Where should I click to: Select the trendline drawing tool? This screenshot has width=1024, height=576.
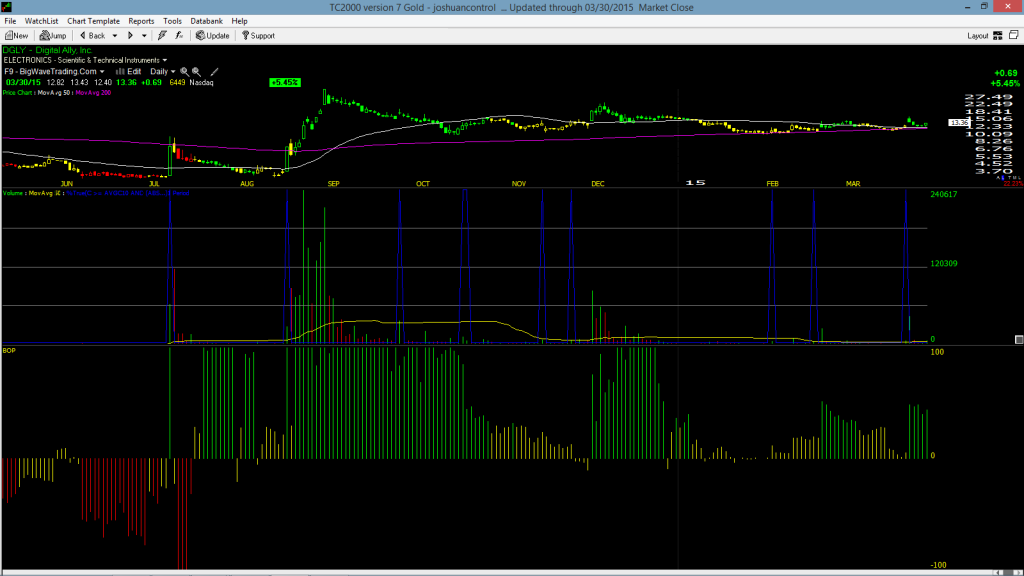[214, 72]
